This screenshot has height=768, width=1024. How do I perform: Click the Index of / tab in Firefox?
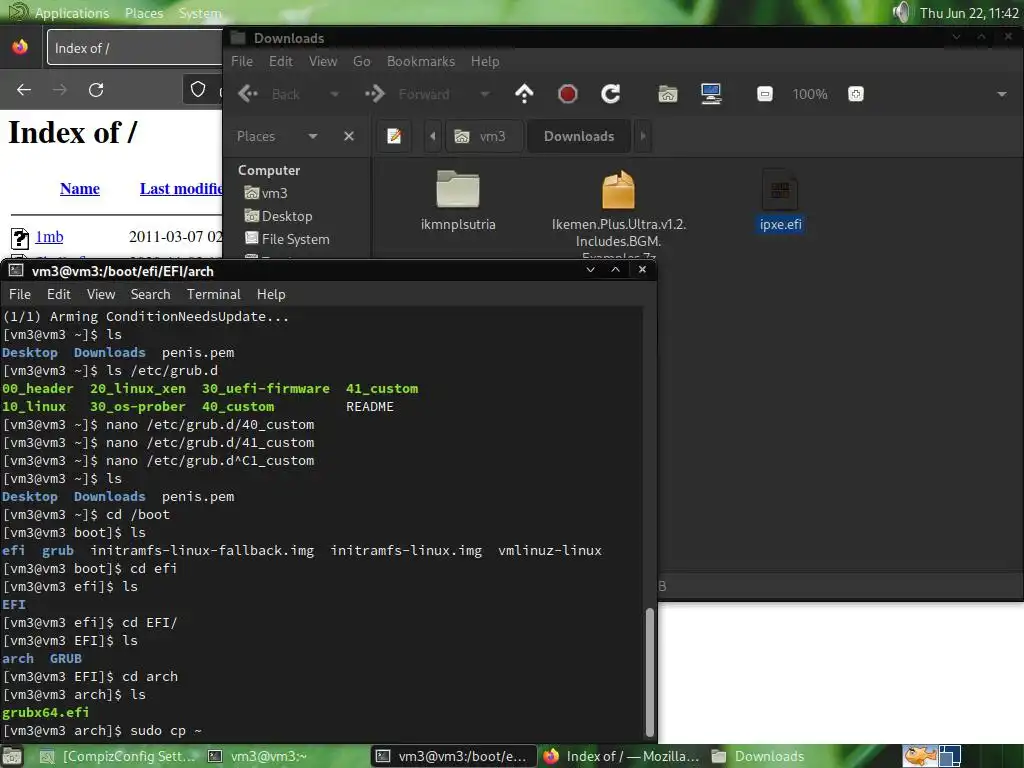(x=134, y=48)
